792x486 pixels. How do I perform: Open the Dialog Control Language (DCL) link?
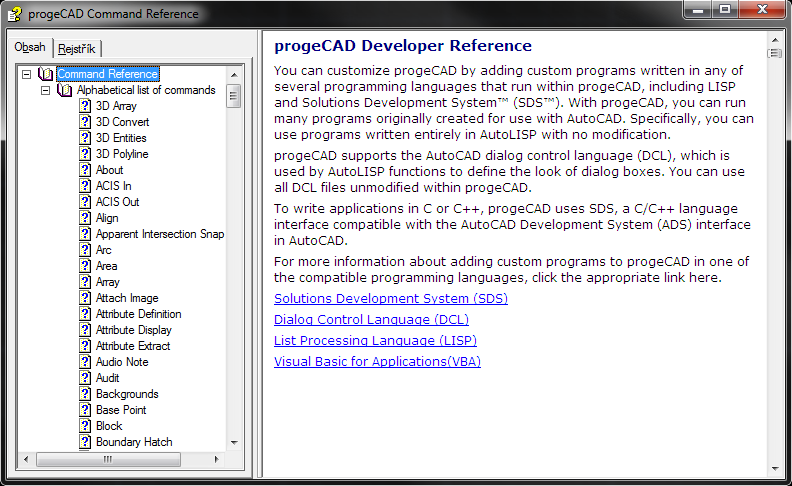[371, 320]
